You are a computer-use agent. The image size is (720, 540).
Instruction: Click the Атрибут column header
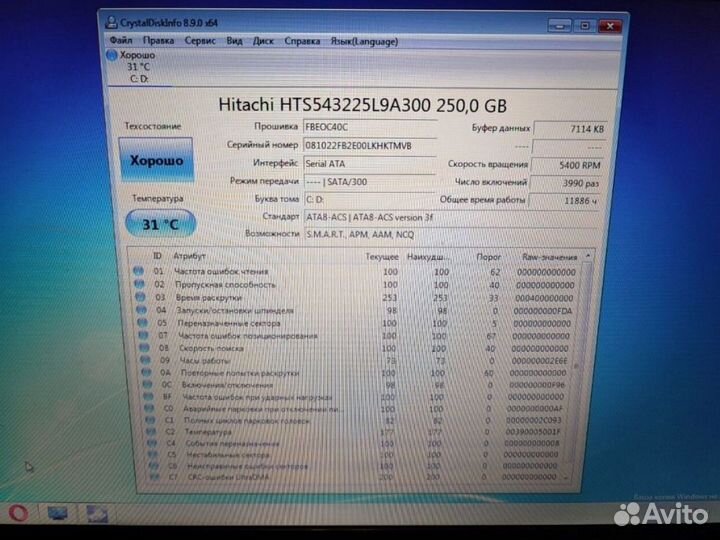pyautogui.click(x=189, y=256)
